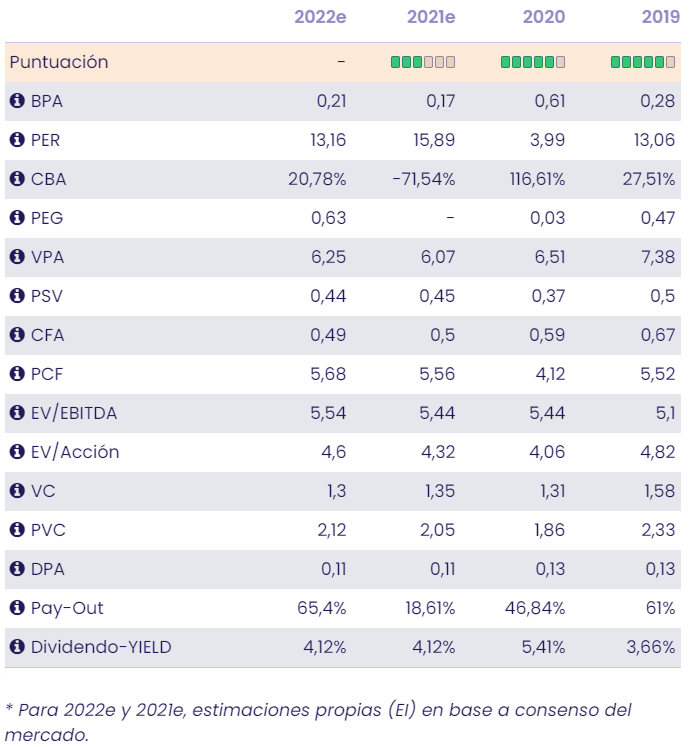Click the info icon beside PER
This screenshot has width=691, height=747.
tap(16, 140)
